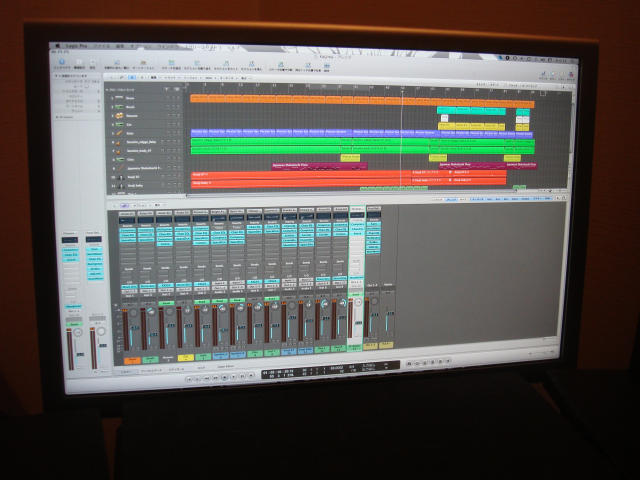Screen dimensions: 640x480
Task: Click the orange instrument icon on track 6
Action: (x=119, y=142)
